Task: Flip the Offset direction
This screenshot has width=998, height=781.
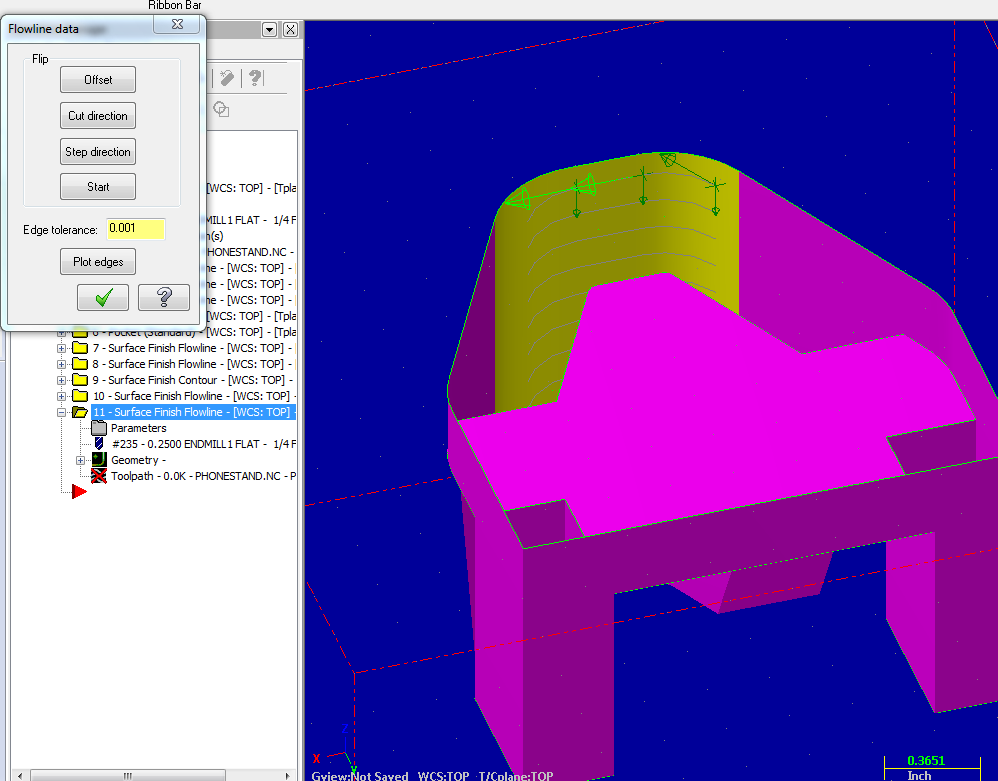Action: tap(98, 80)
